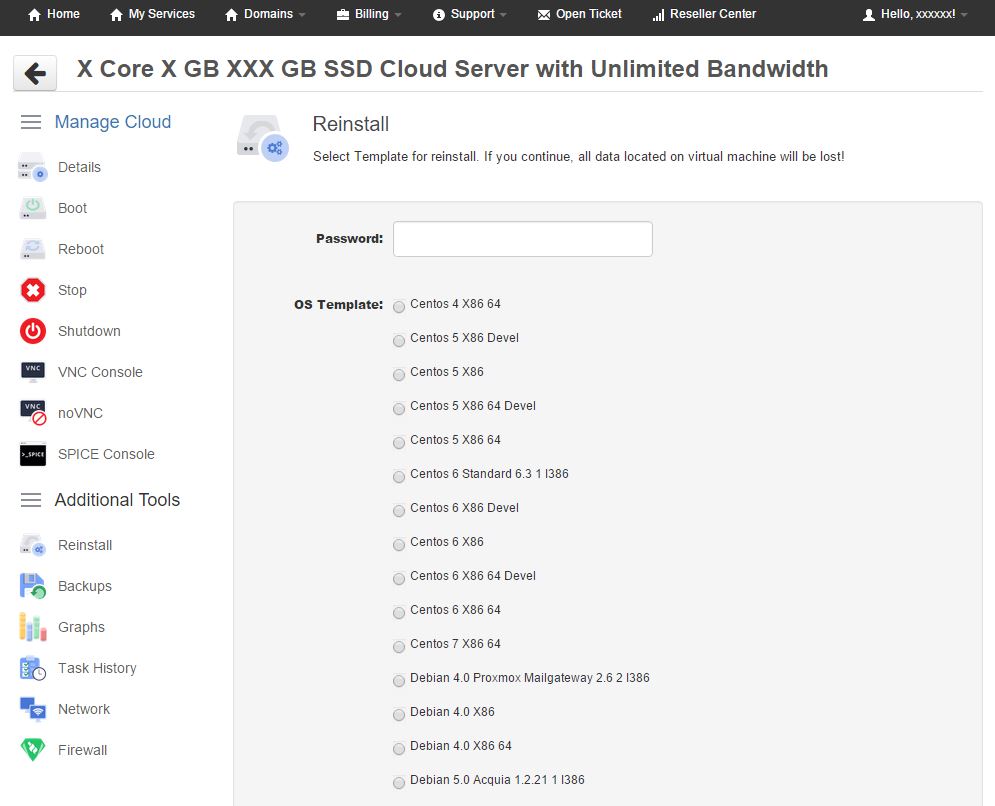Select the Centos 7 X86 64 template
The height and width of the screenshot is (806, 995).
(399, 645)
